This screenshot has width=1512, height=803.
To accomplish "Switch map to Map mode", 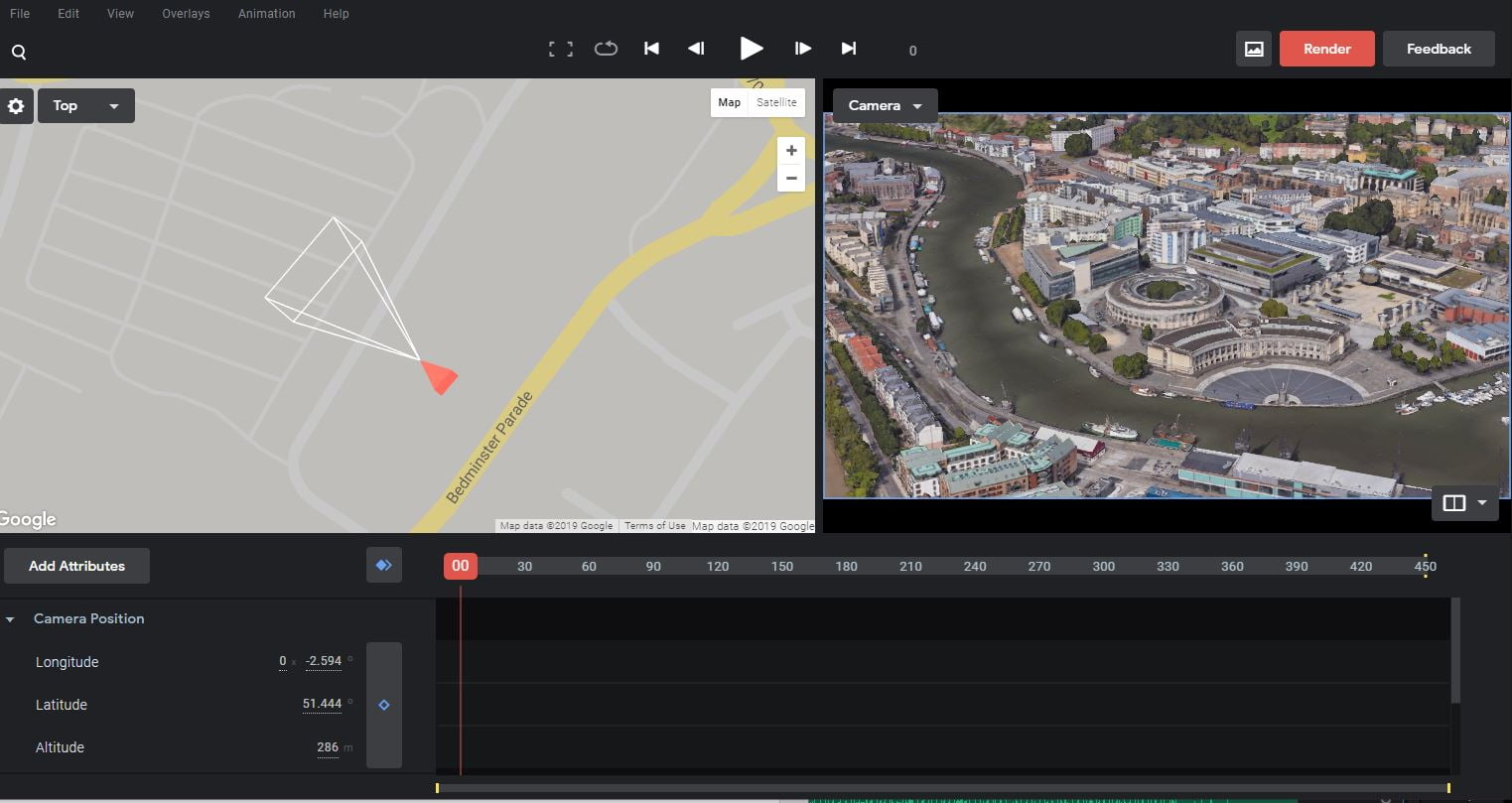I will pos(730,102).
